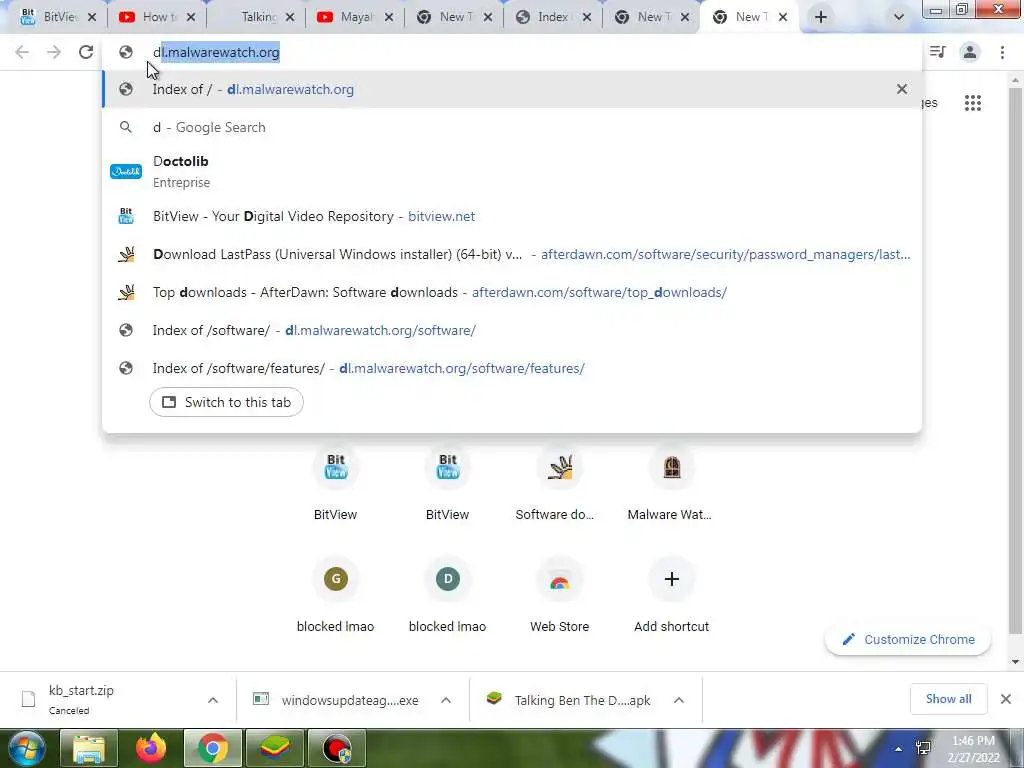Image resolution: width=1024 pixels, height=768 pixels.
Task: Switch to the Talking tab
Action: [258, 17]
